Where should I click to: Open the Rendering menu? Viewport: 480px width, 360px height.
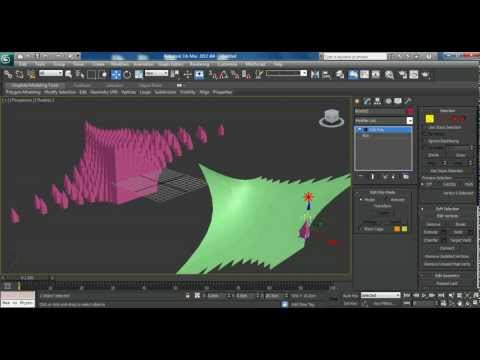(200, 64)
